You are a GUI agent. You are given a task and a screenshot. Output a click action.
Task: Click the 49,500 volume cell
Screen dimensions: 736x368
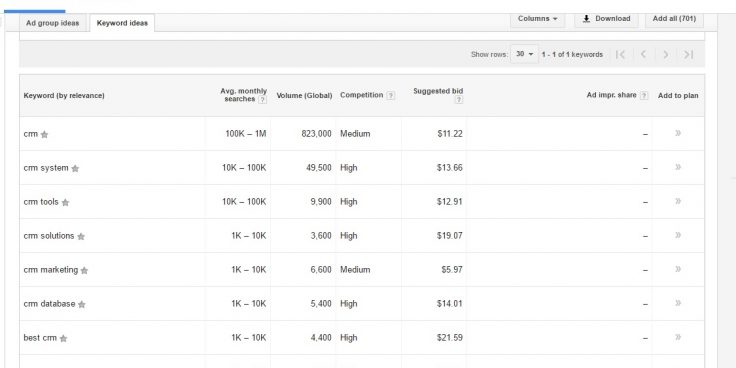[319, 168]
